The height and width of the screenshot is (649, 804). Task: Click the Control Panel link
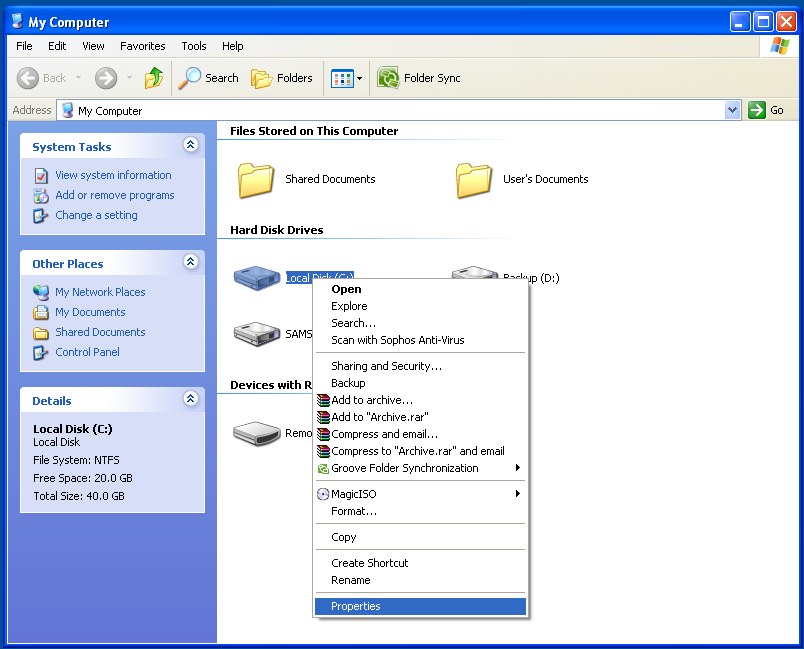tap(87, 352)
